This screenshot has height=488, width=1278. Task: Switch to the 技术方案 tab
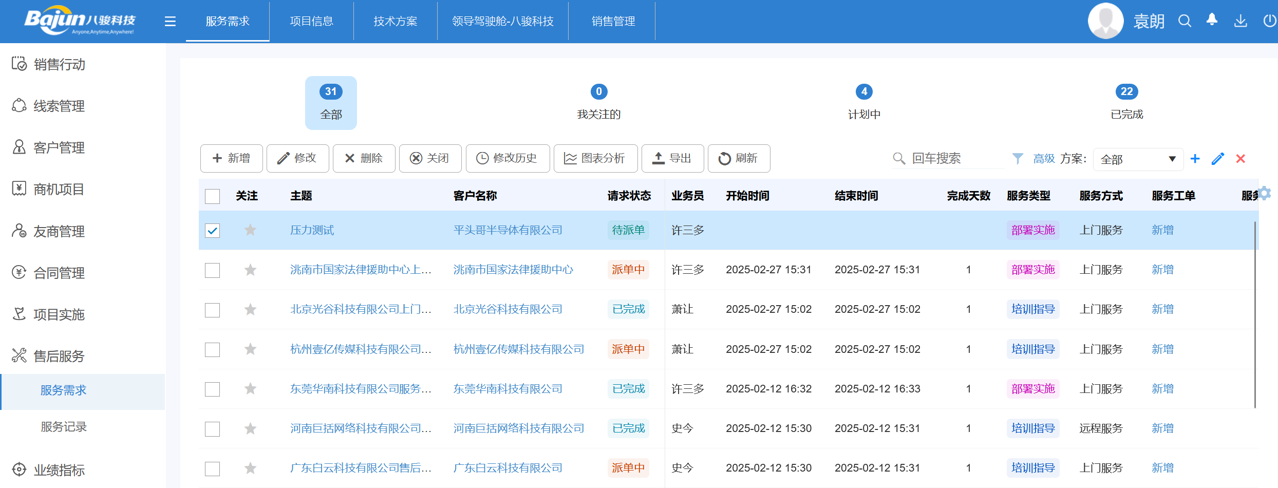pyautogui.click(x=395, y=21)
